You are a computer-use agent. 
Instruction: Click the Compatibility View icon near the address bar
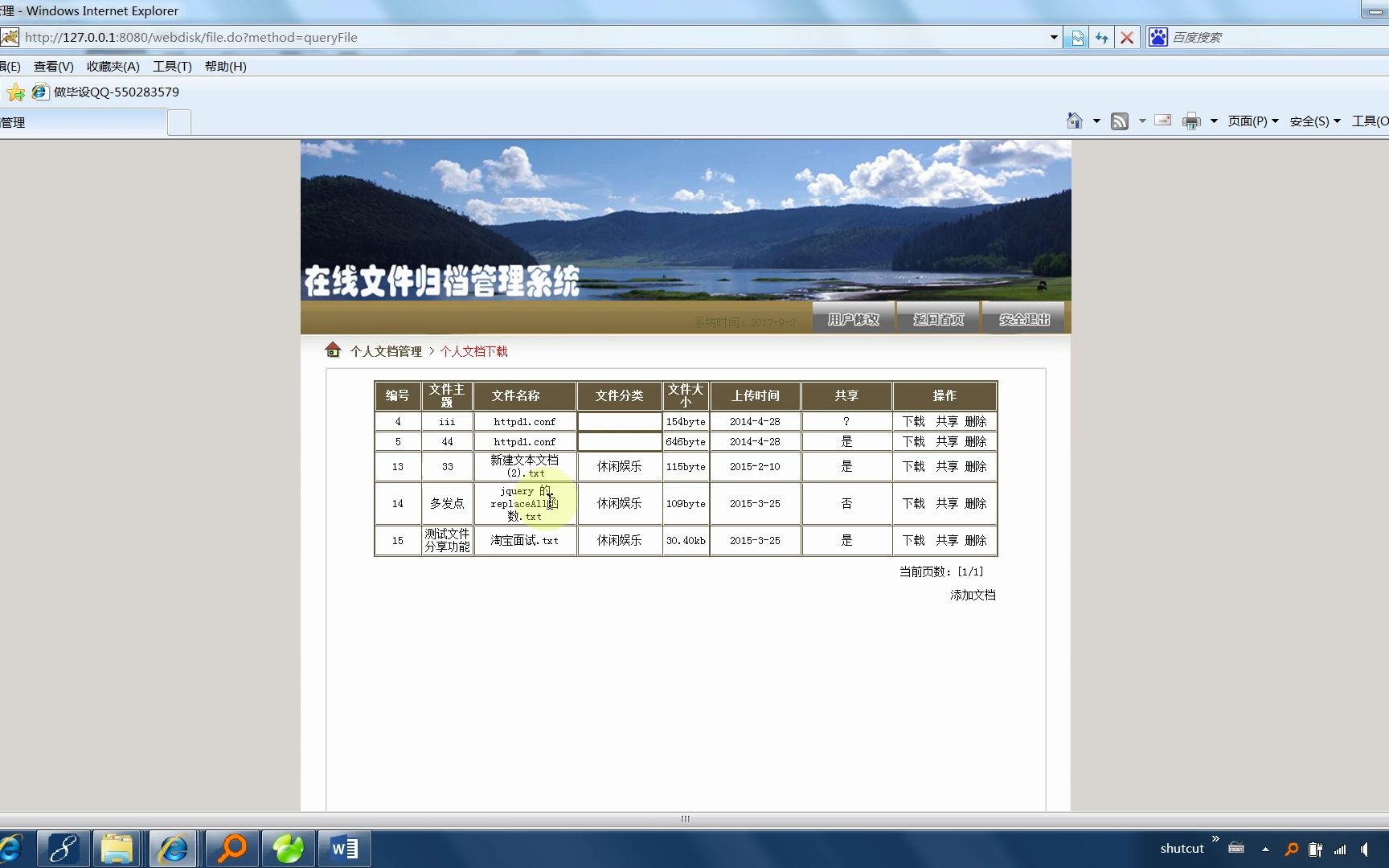point(1077,37)
